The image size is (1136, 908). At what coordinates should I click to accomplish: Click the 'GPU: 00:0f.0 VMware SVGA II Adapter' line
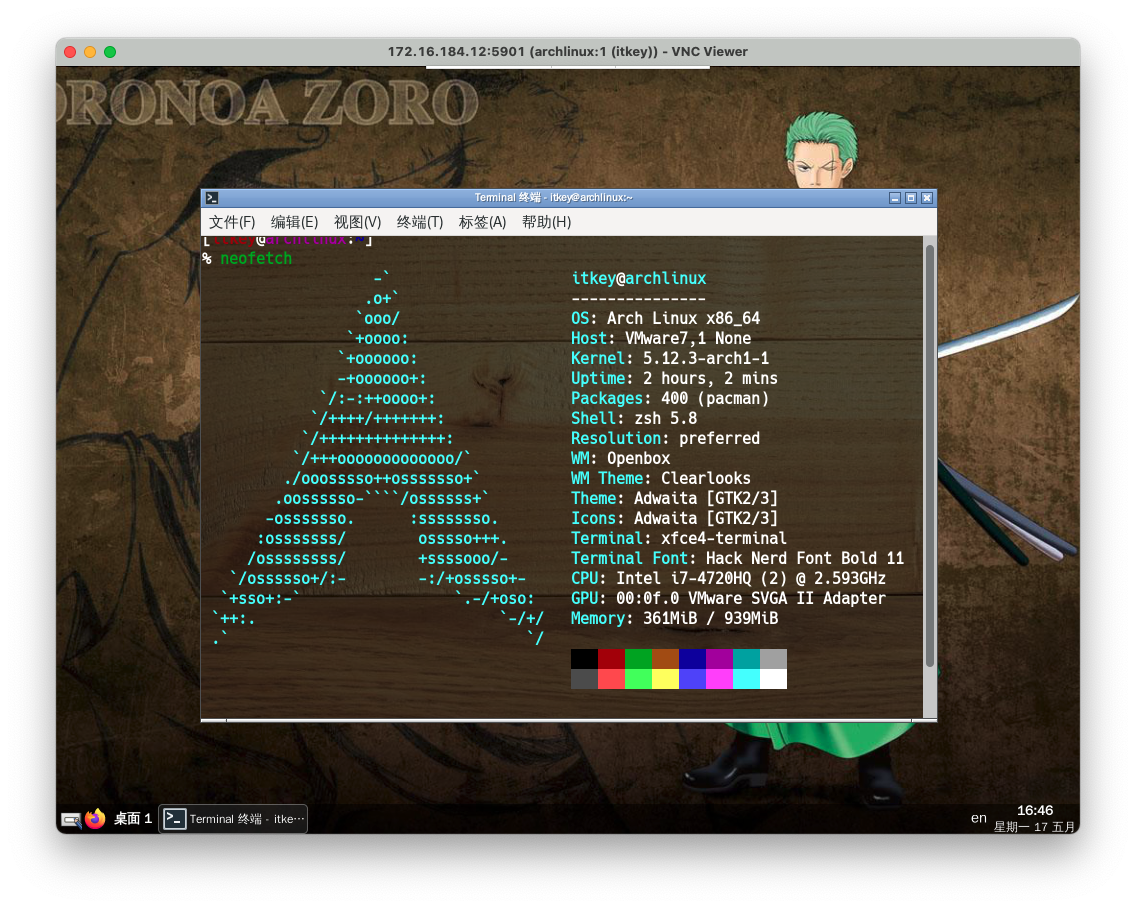click(728, 599)
